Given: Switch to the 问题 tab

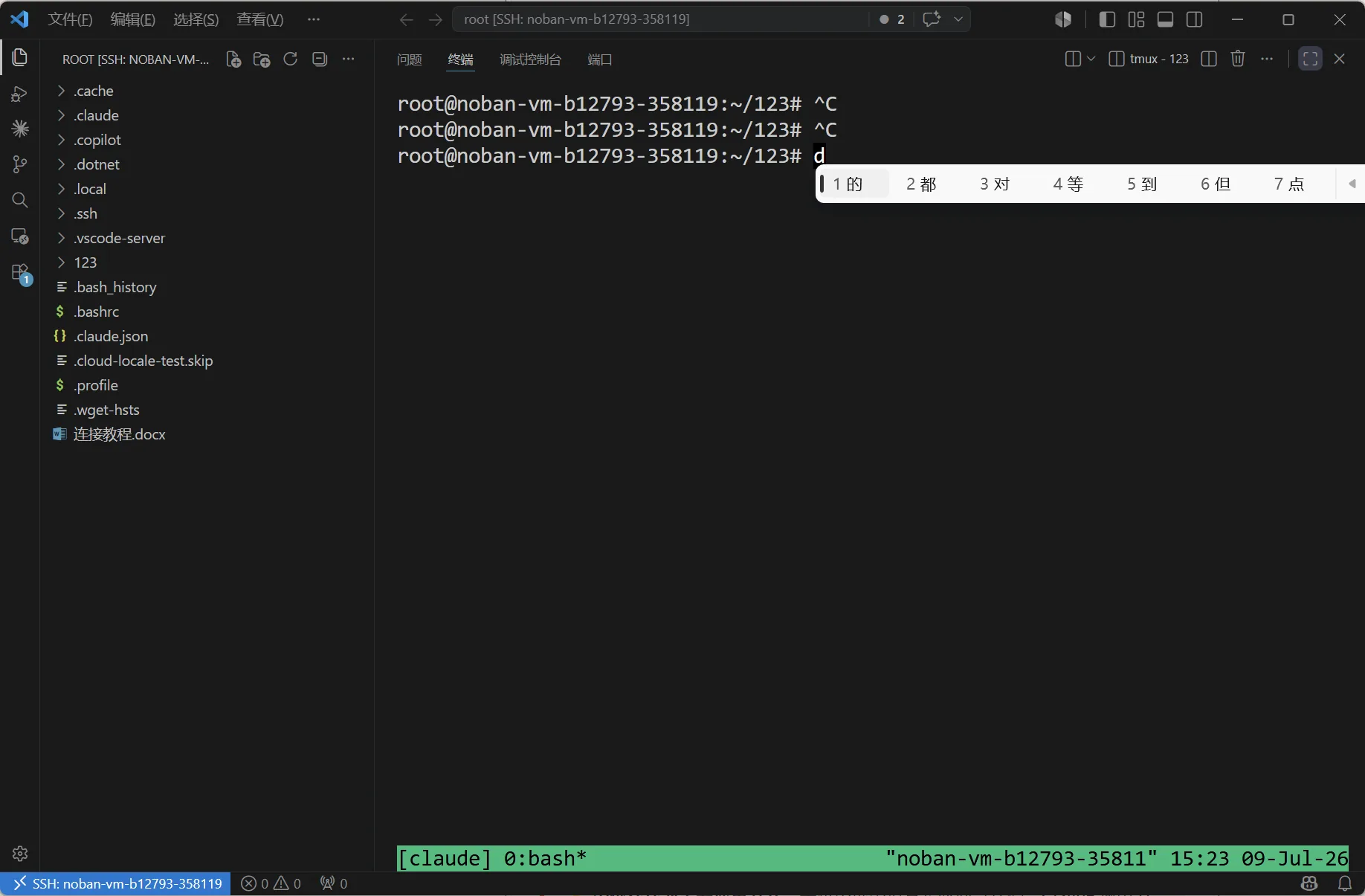Looking at the screenshot, I should [x=410, y=59].
